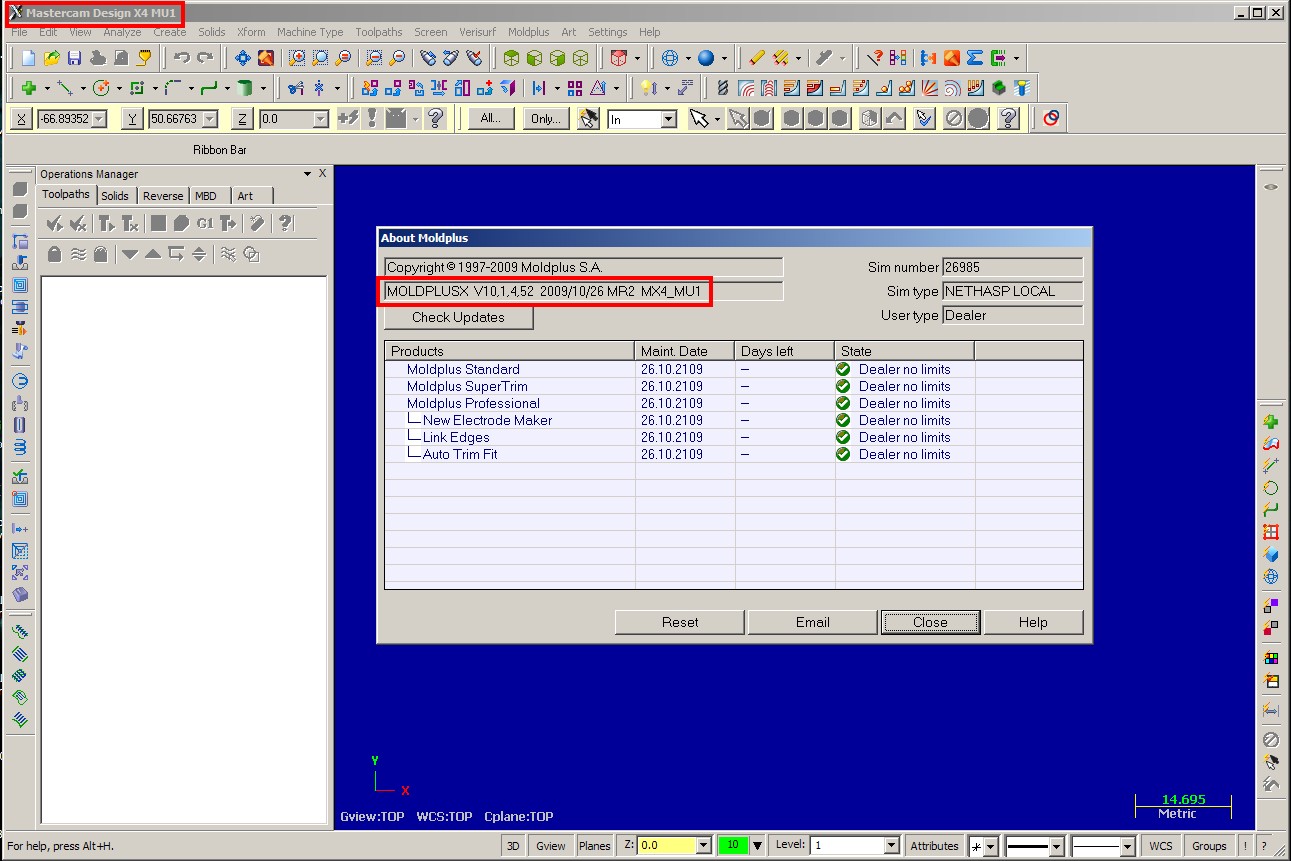
Task: Click the Undo arrow in the top toolbar
Action: 182,58
